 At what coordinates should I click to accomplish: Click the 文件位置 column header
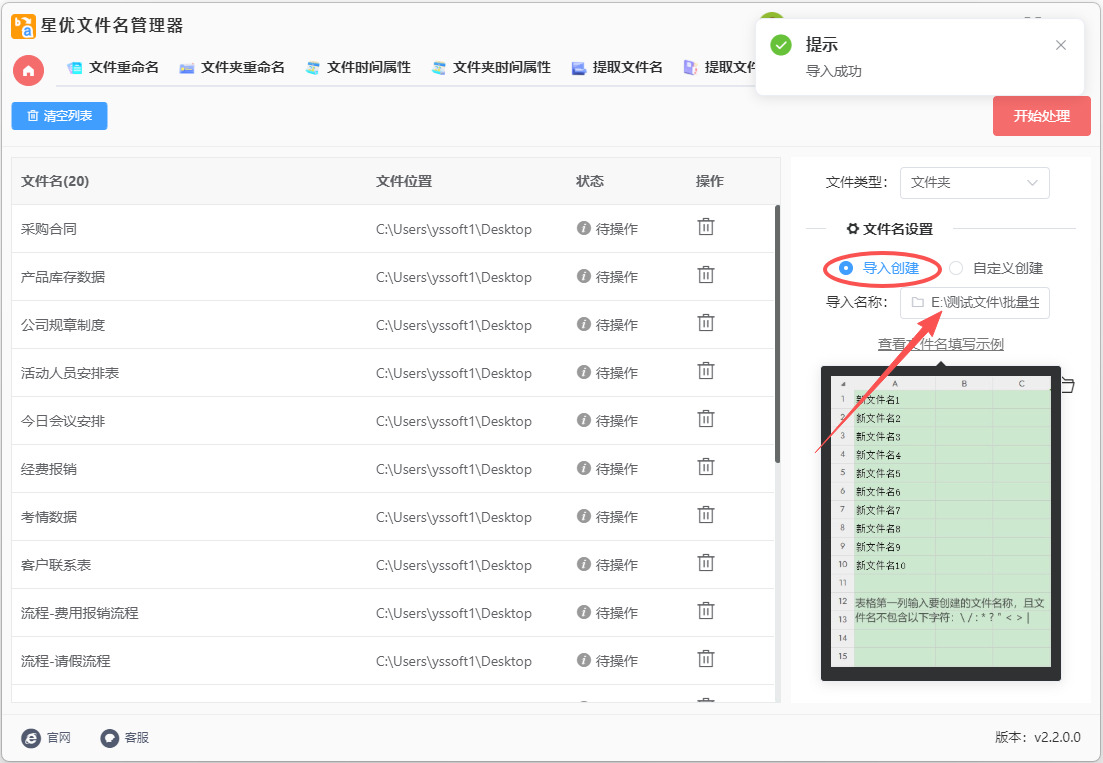[404, 181]
